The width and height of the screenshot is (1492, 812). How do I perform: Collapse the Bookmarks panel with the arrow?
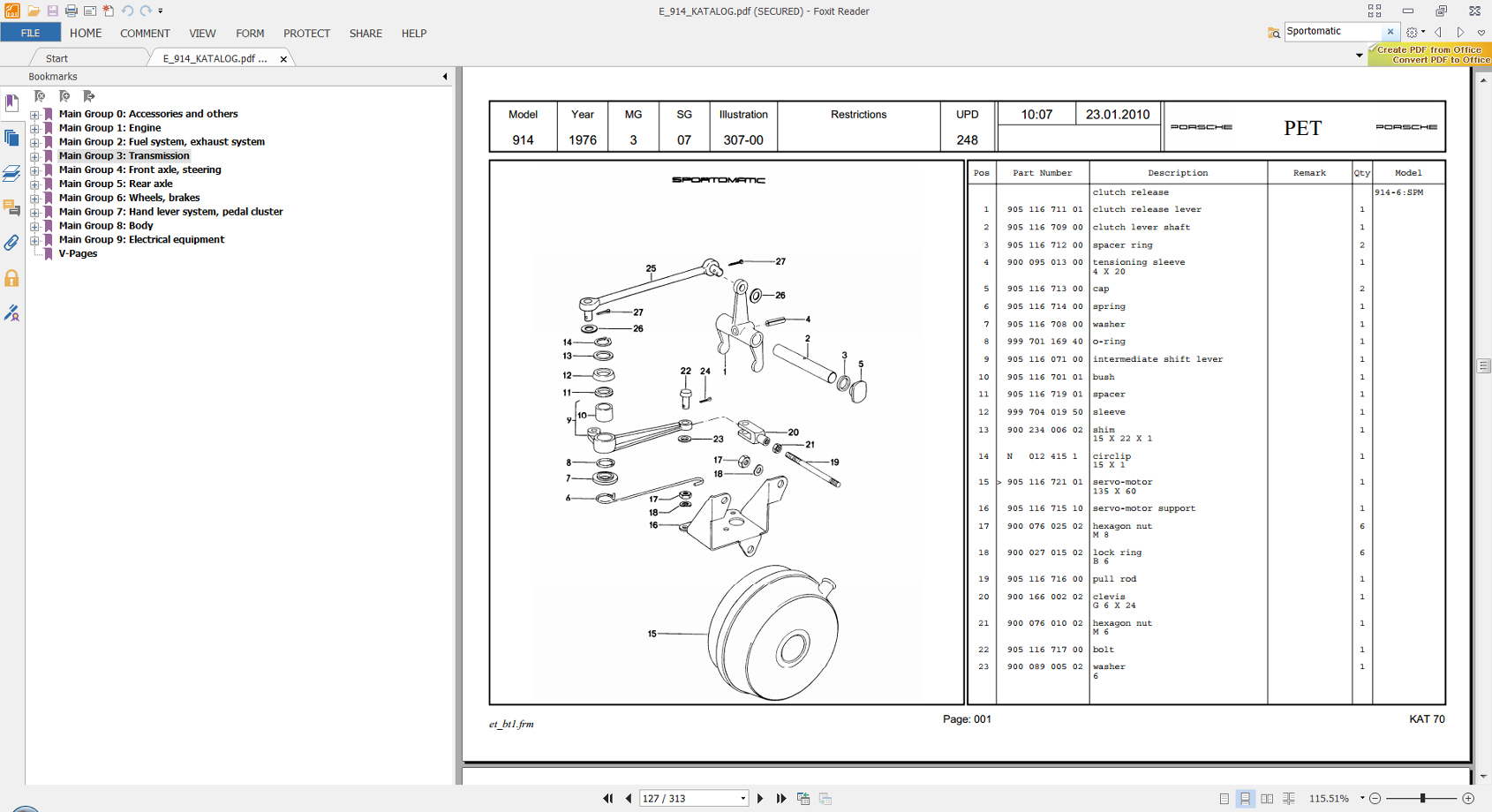click(x=445, y=77)
